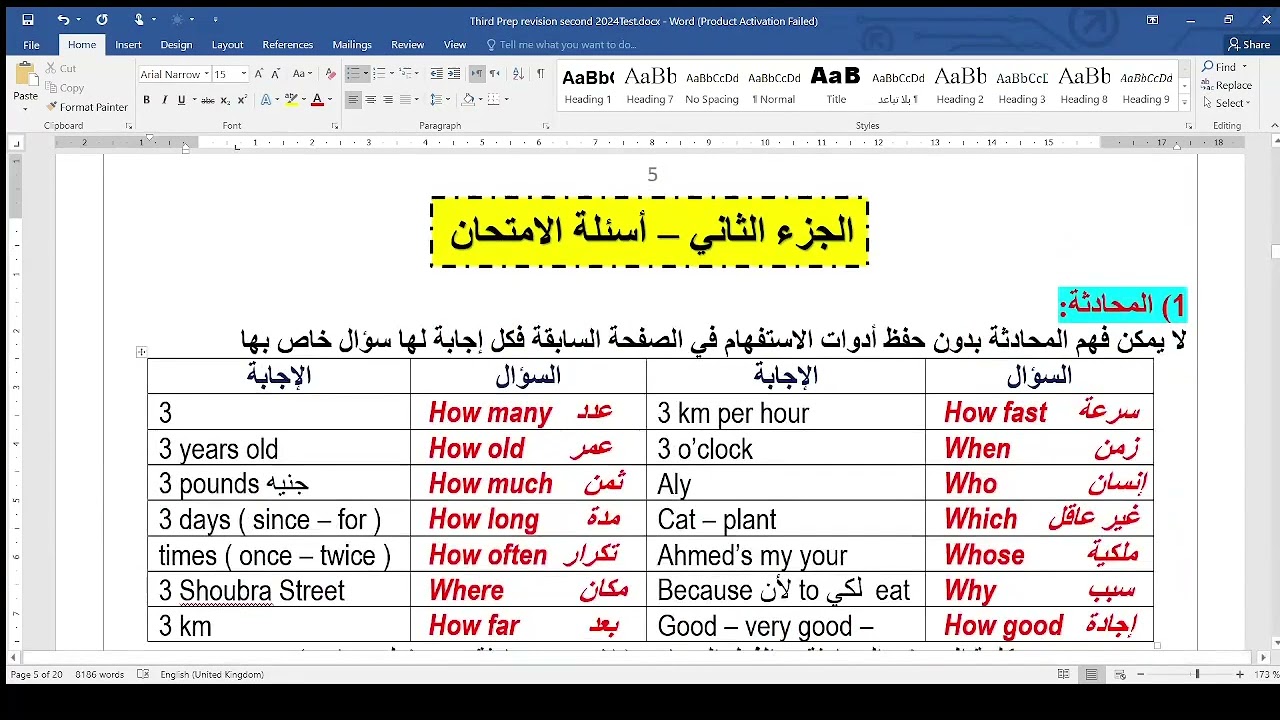Undo the last action
Image resolution: width=1280 pixels, height=720 pixels.
click(x=63, y=20)
